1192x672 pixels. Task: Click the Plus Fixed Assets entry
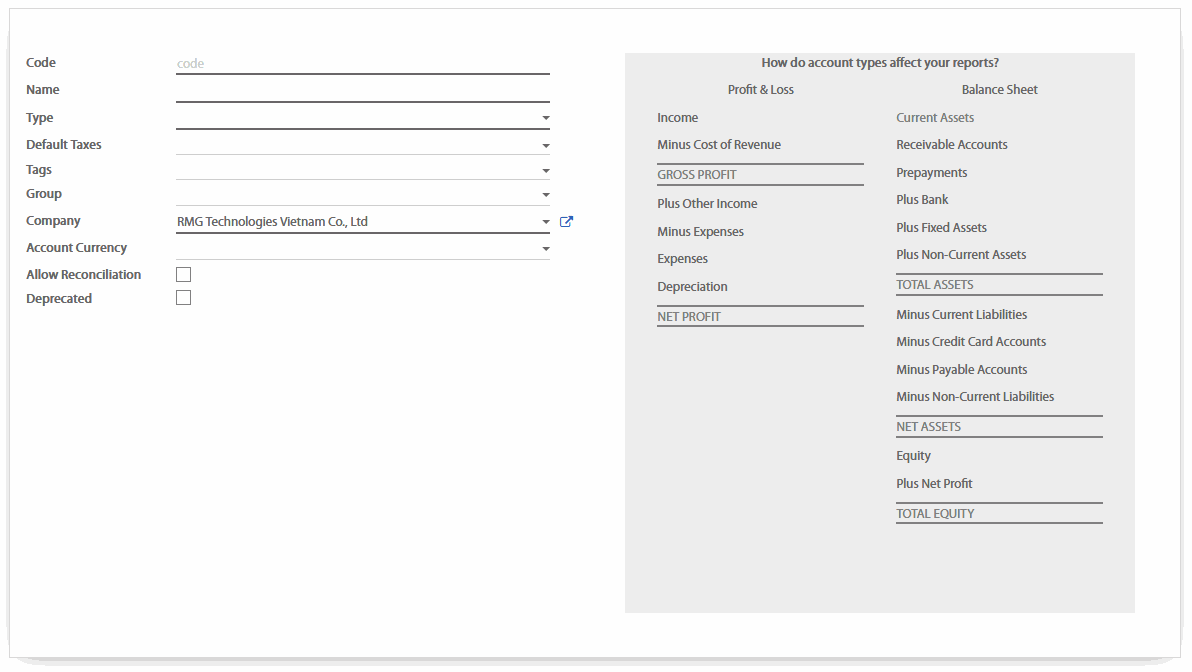coord(941,228)
